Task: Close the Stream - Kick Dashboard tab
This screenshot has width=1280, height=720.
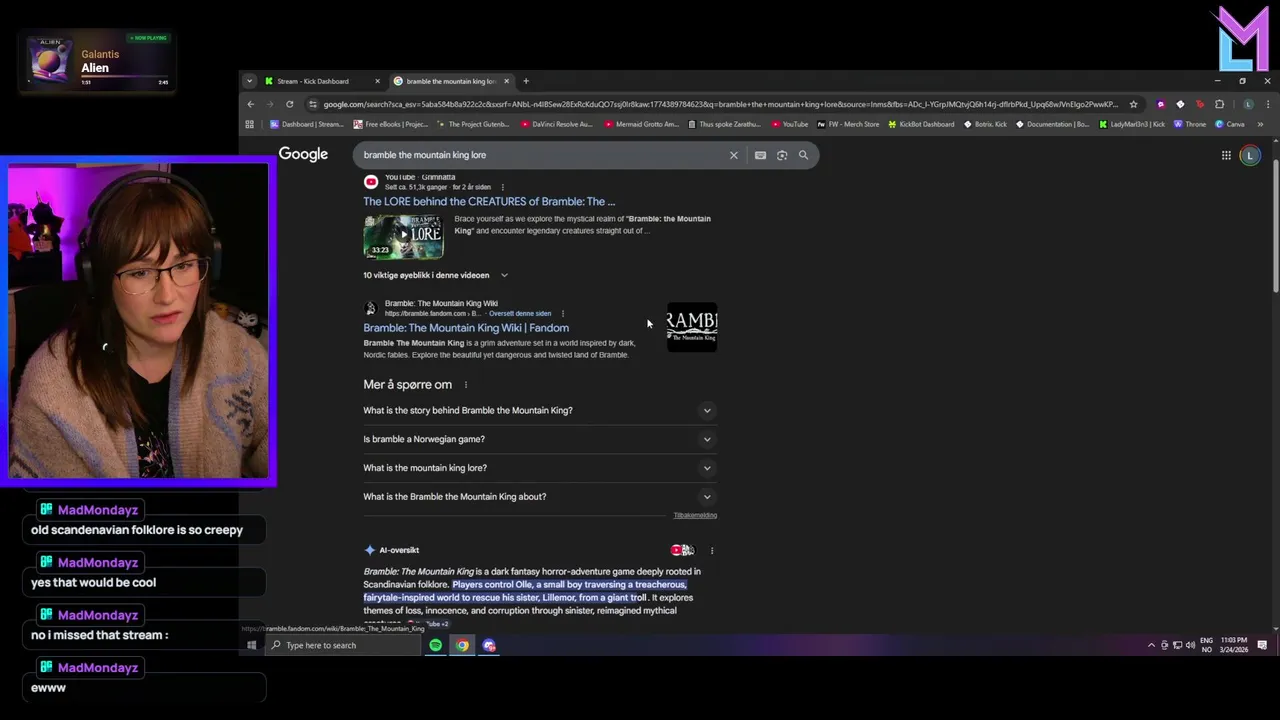Action: (377, 81)
